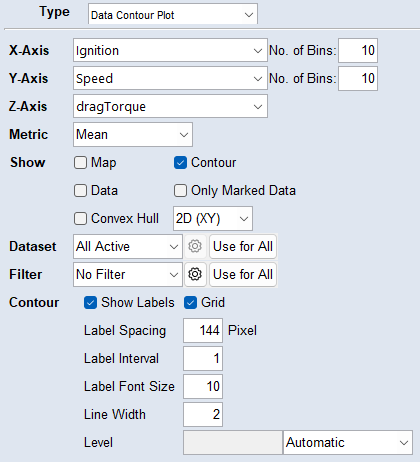Open the Metric Mean dropdown
The height and width of the screenshot is (462, 420).
tap(133, 134)
